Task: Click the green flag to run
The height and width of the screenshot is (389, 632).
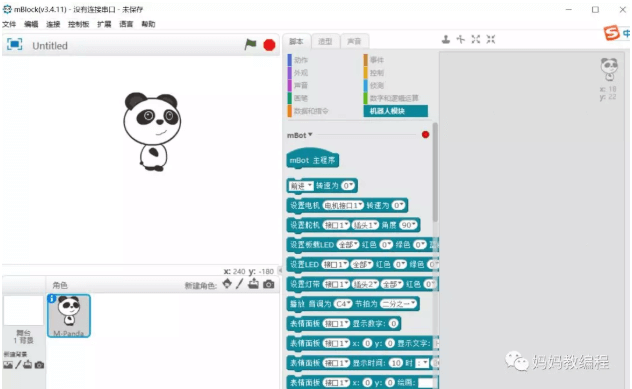Action: click(250, 44)
